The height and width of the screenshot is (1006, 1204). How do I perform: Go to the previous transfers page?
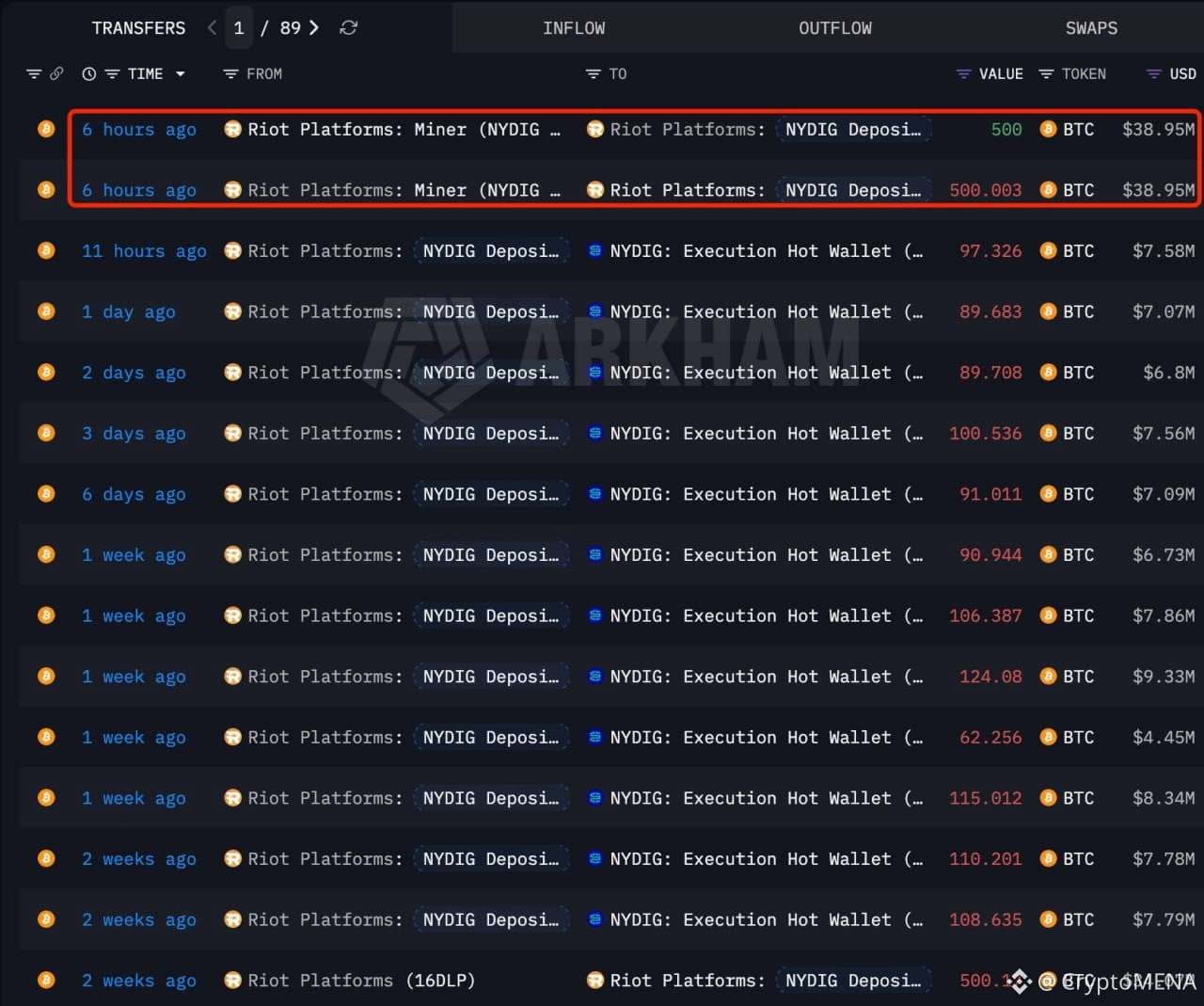click(x=212, y=28)
